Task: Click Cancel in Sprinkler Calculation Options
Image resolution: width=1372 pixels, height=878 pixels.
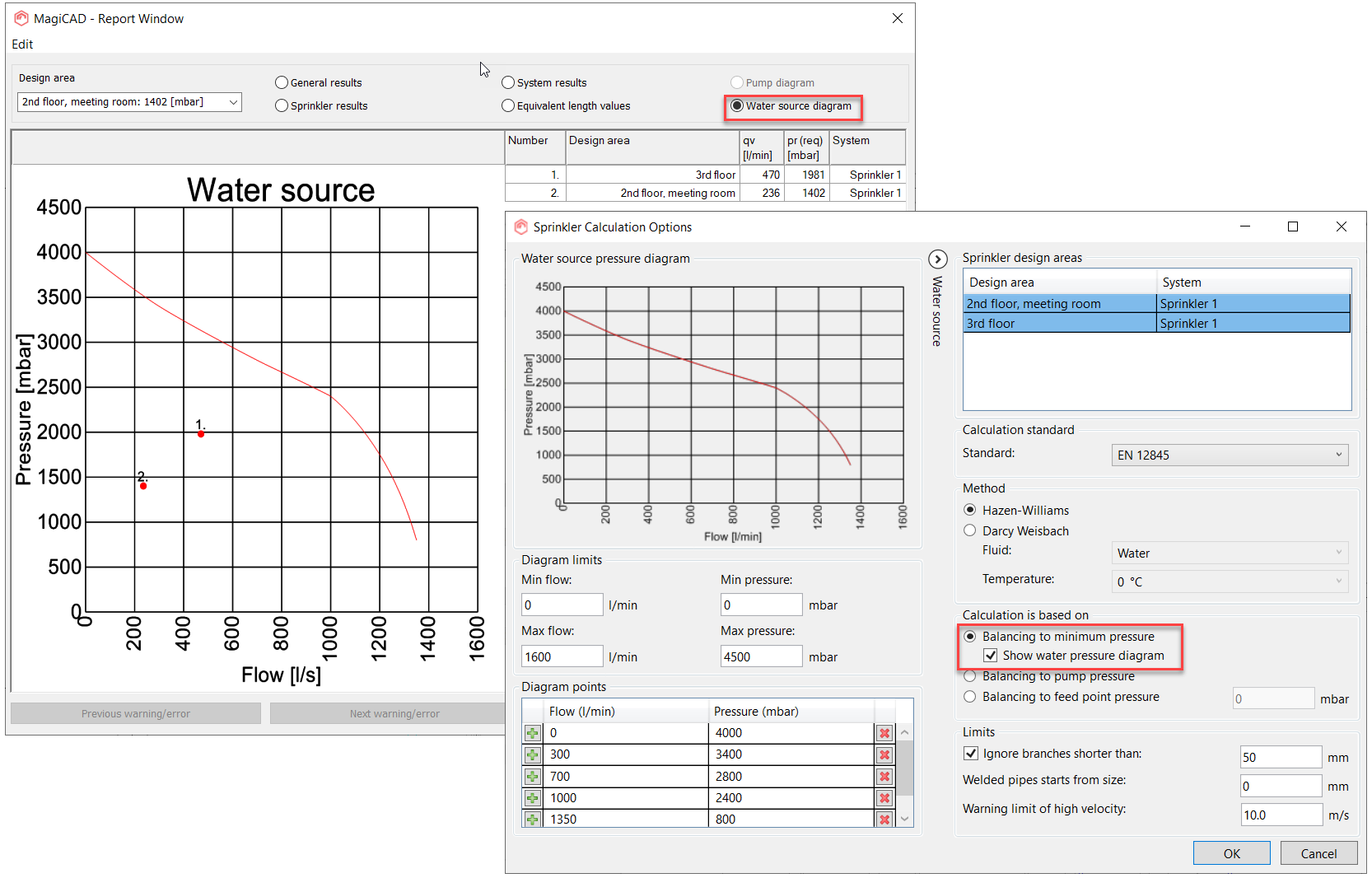Action: [1318, 853]
